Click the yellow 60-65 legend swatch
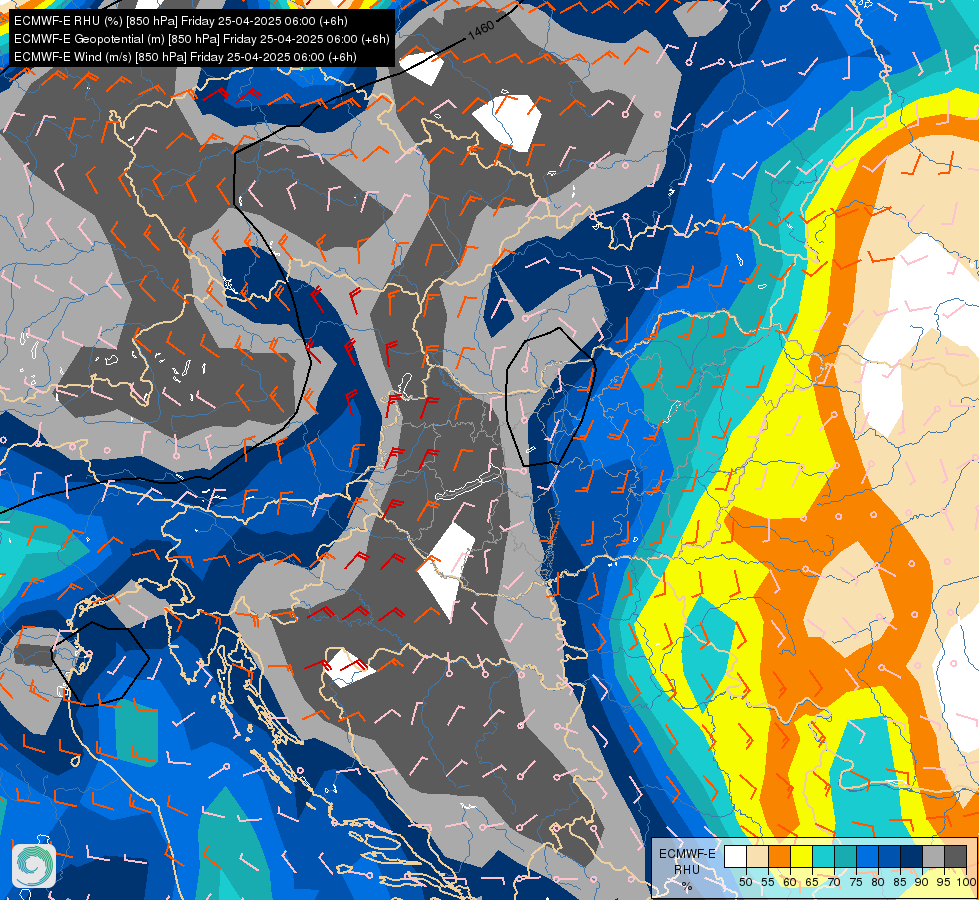The image size is (979, 900). 802,856
